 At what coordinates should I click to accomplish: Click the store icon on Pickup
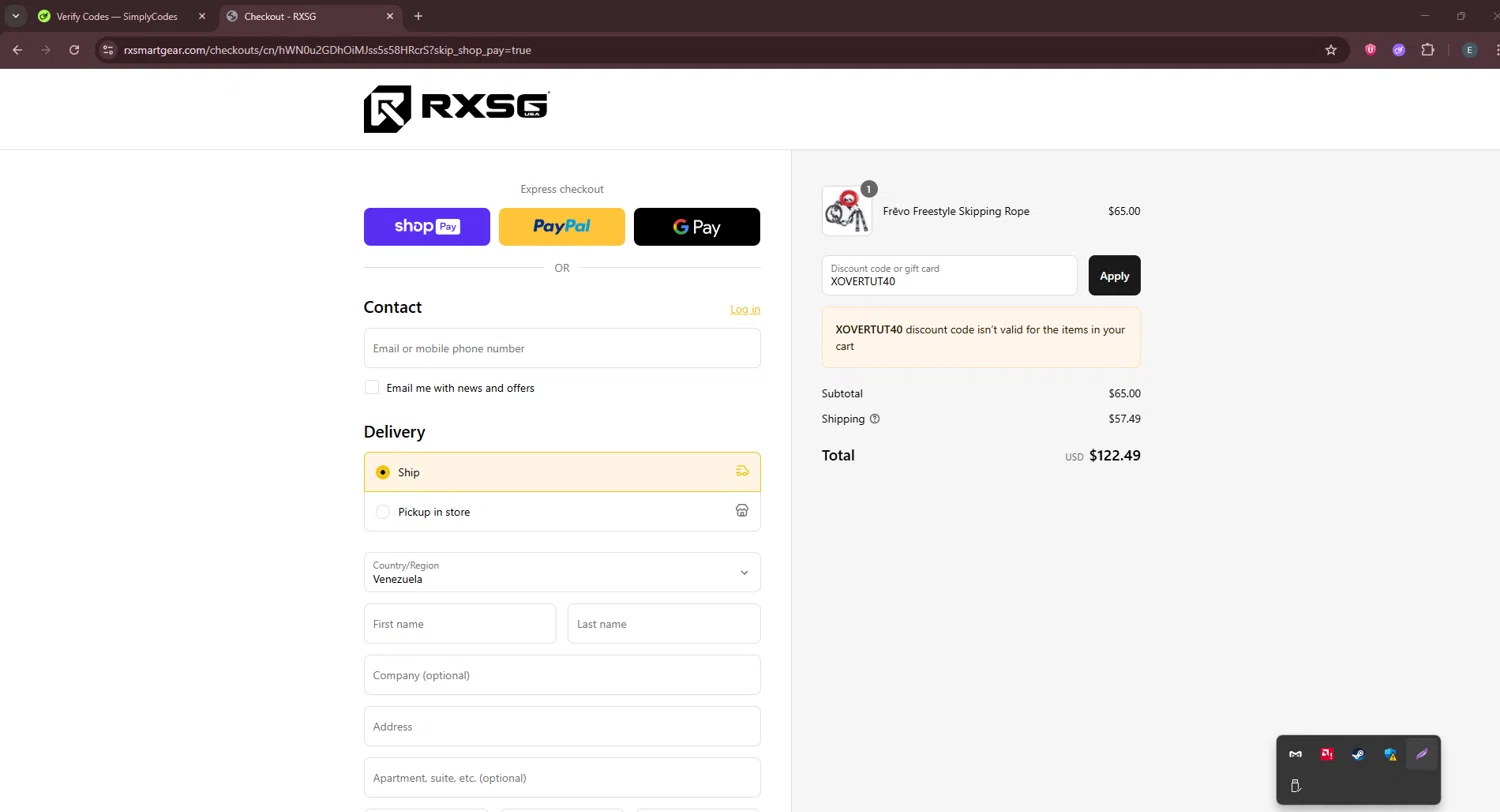coord(742,511)
